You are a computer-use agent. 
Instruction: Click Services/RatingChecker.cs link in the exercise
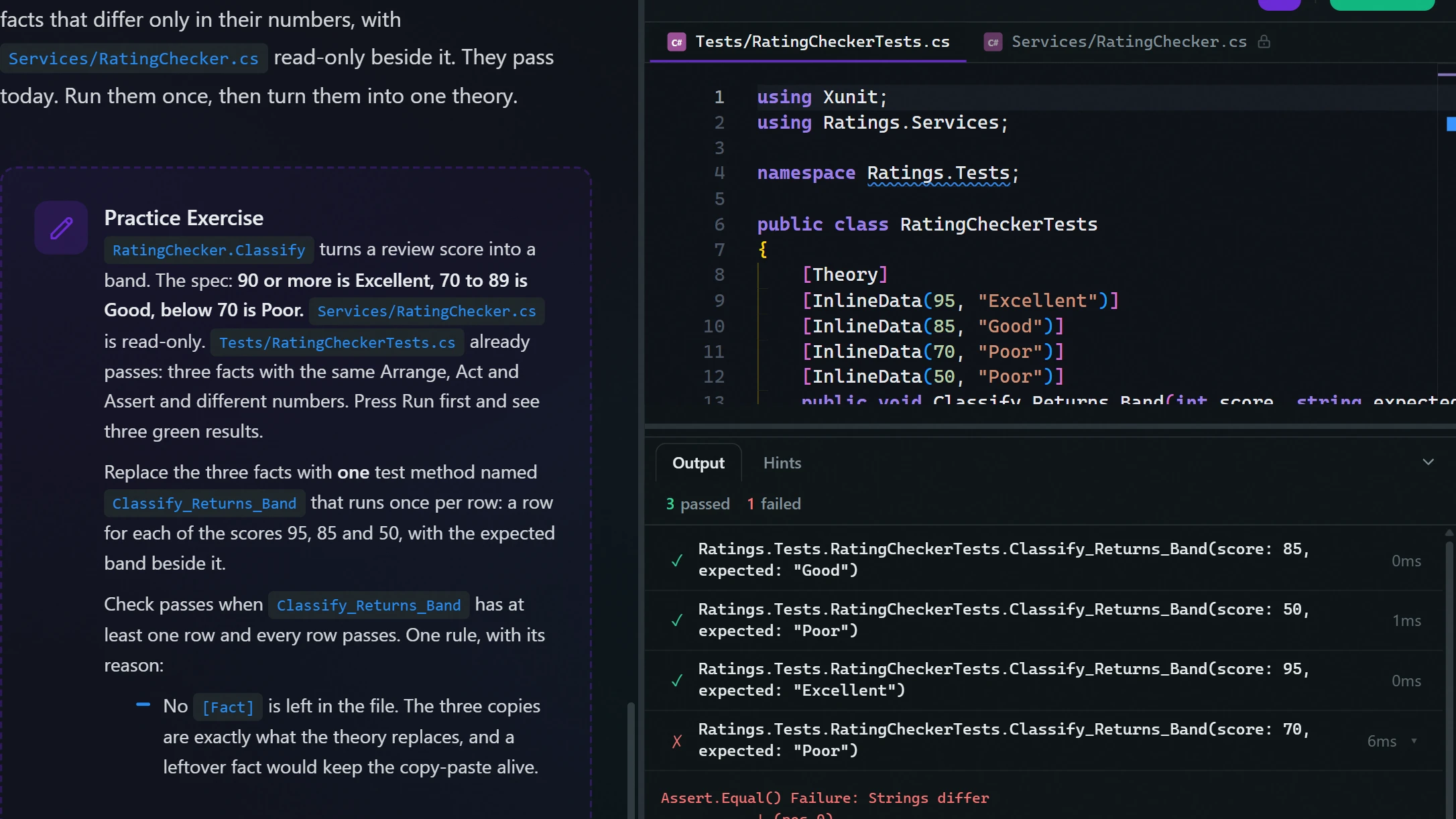tap(426, 311)
